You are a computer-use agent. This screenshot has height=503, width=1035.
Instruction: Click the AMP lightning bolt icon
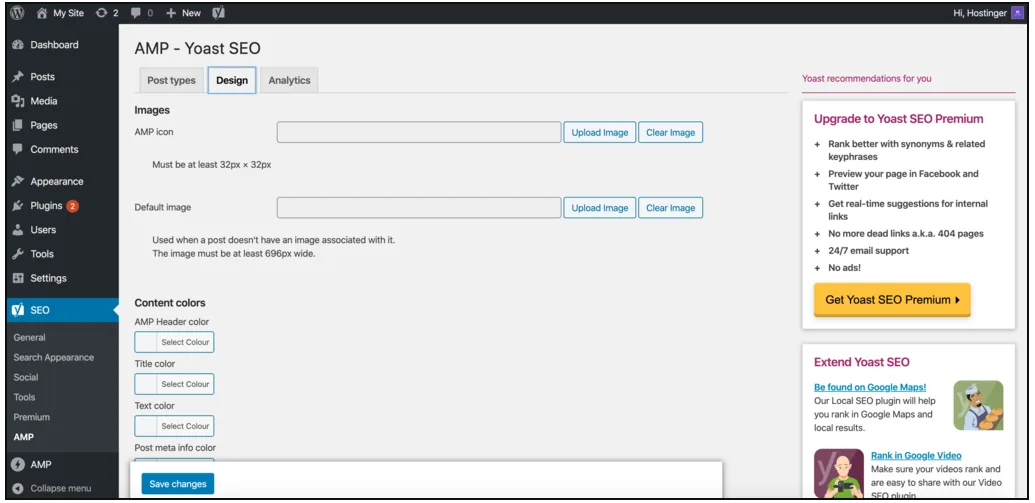pyautogui.click(x=18, y=465)
